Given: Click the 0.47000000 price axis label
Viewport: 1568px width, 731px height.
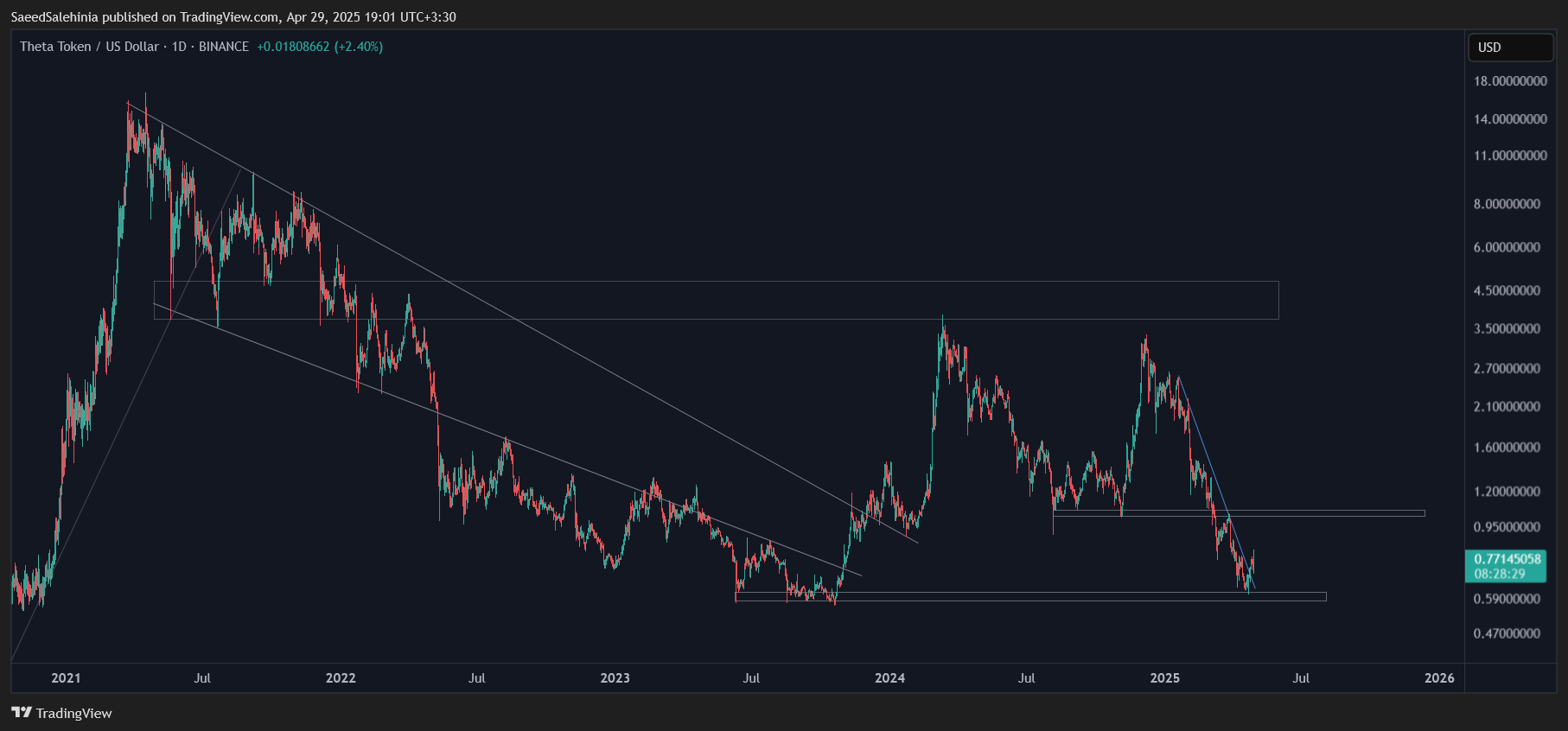Looking at the screenshot, I should click(x=1507, y=633).
